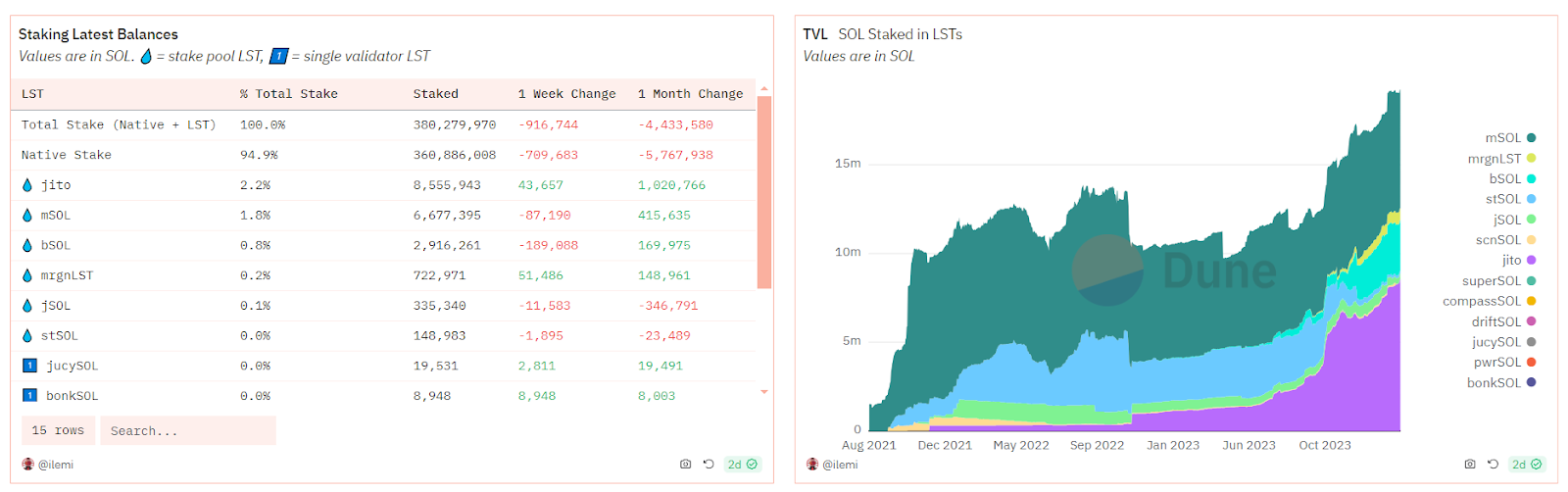Click the water drop icon beside stSOL
Image resolution: width=1568 pixels, height=492 pixels.
[27, 336]
